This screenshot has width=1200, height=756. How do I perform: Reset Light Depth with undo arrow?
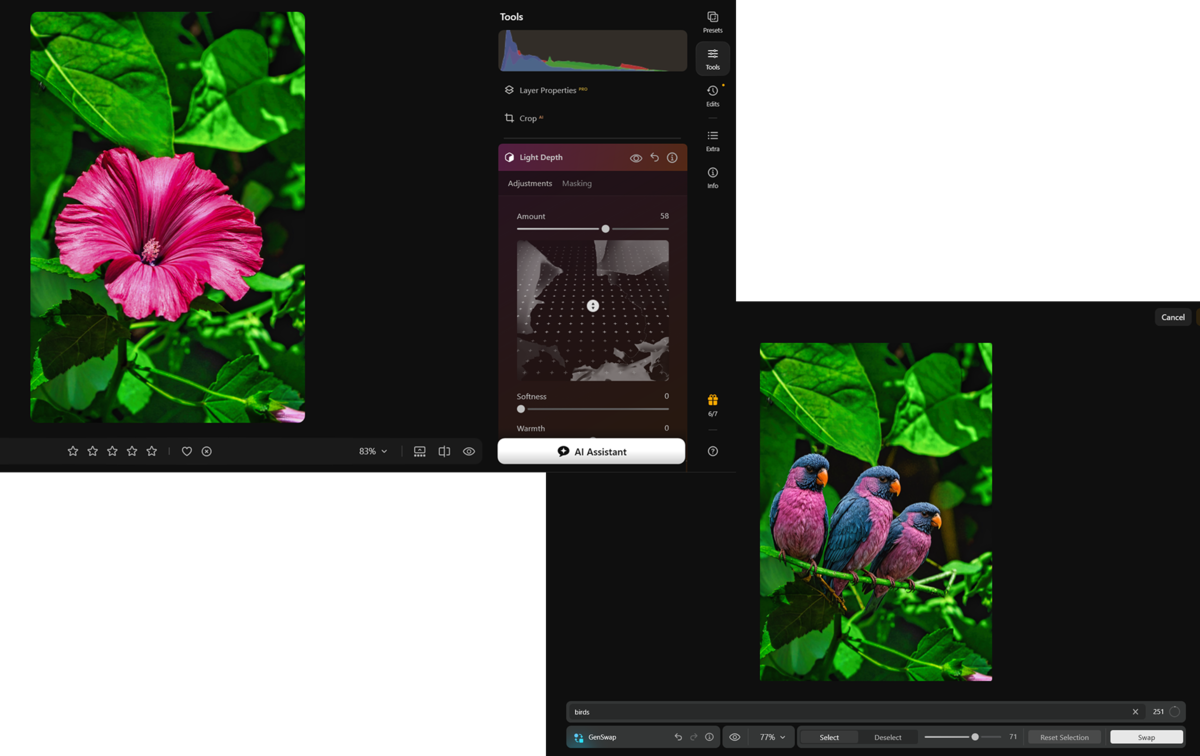pyautogui.click(x=654, y=157)
